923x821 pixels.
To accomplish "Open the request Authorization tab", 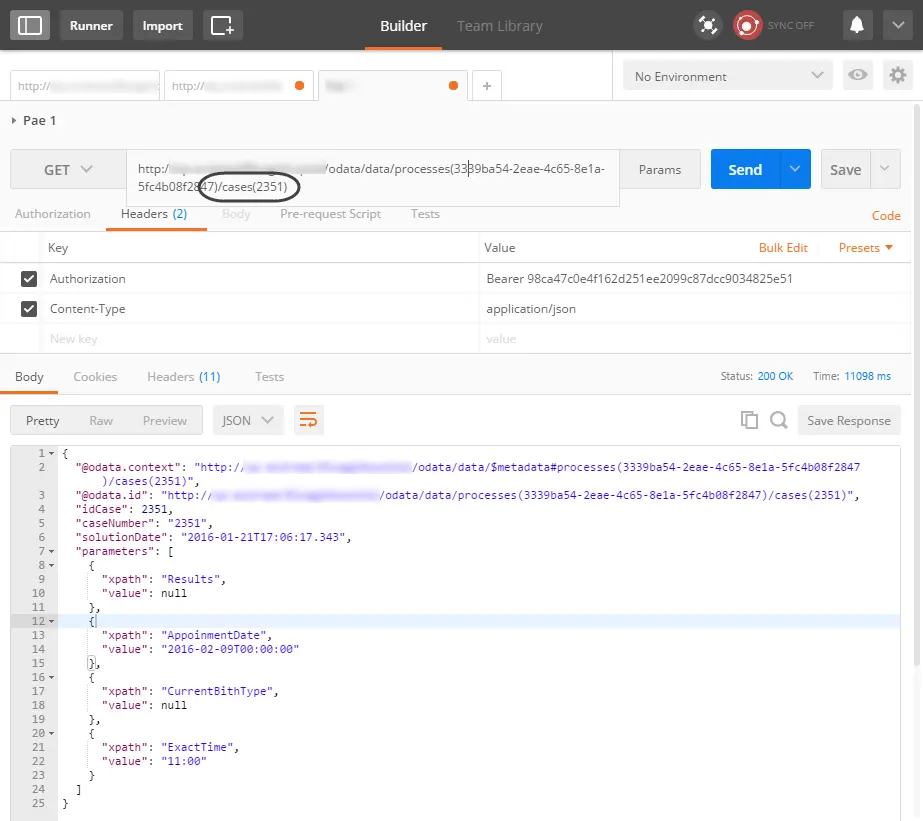I will click(53, 214).
